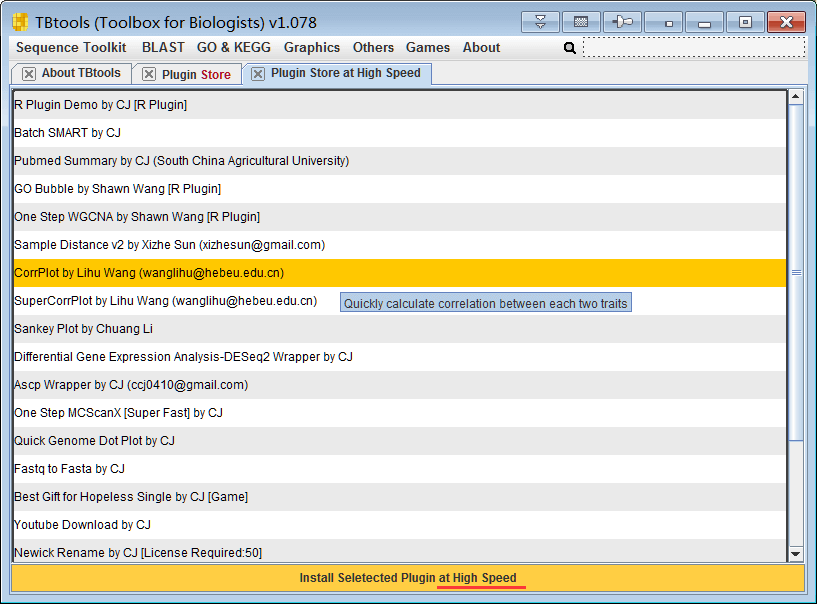Image resolution: width=817 pixels, height=604 pixels.
Task: Open the Games menu
Action: tap(428, 47)
